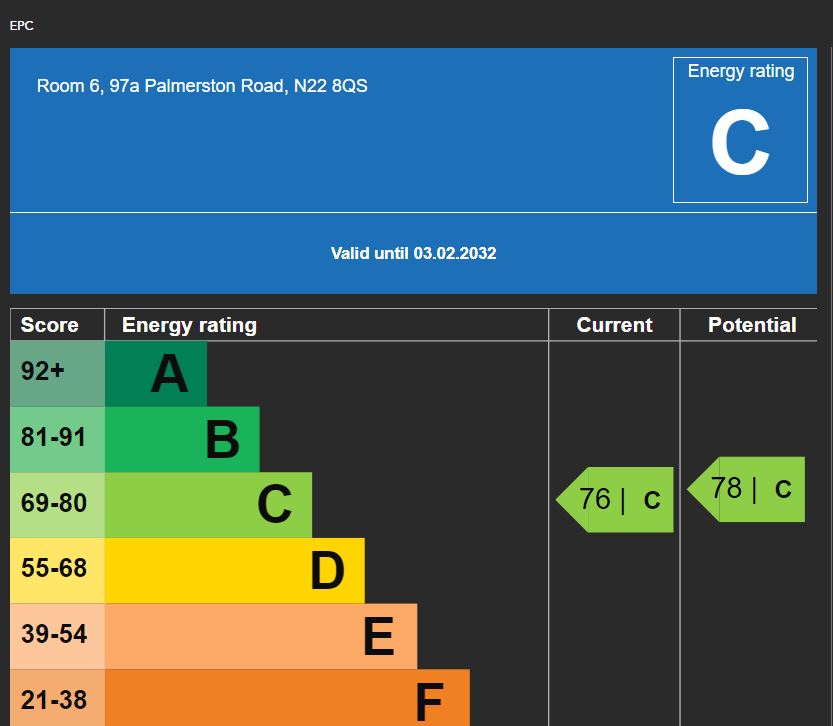This screenshot has height=726, width=833.
Task: Click the light orange E rating bar
Action: coord(260,636)
